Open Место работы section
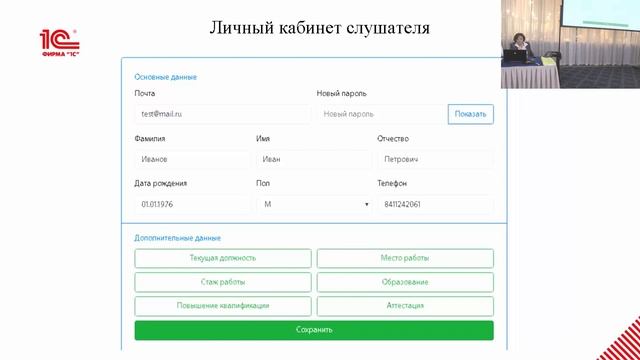Image resolution: width=640 pixels, height=360 pixels. (405, 258)
